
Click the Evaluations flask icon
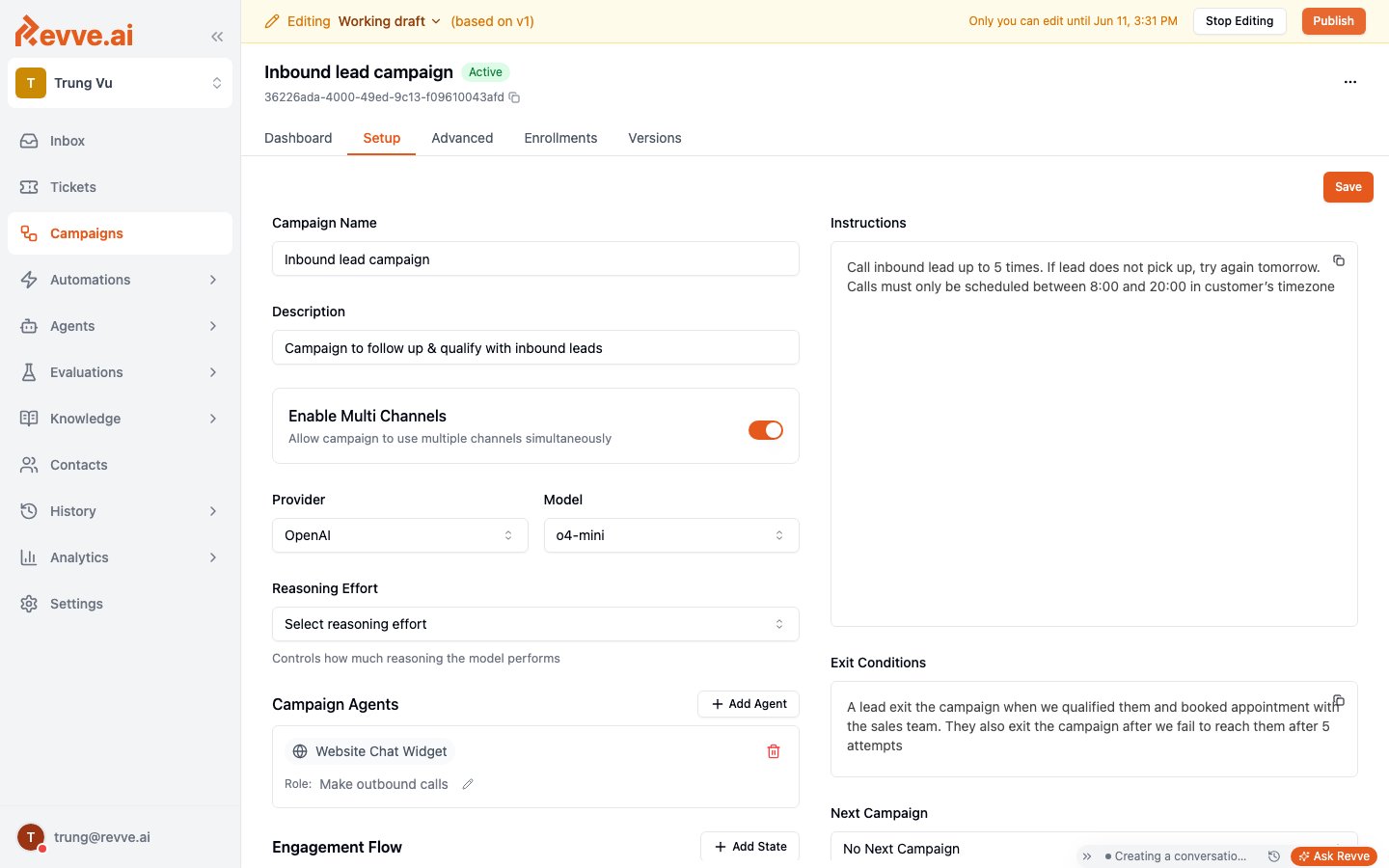[29, 372]
